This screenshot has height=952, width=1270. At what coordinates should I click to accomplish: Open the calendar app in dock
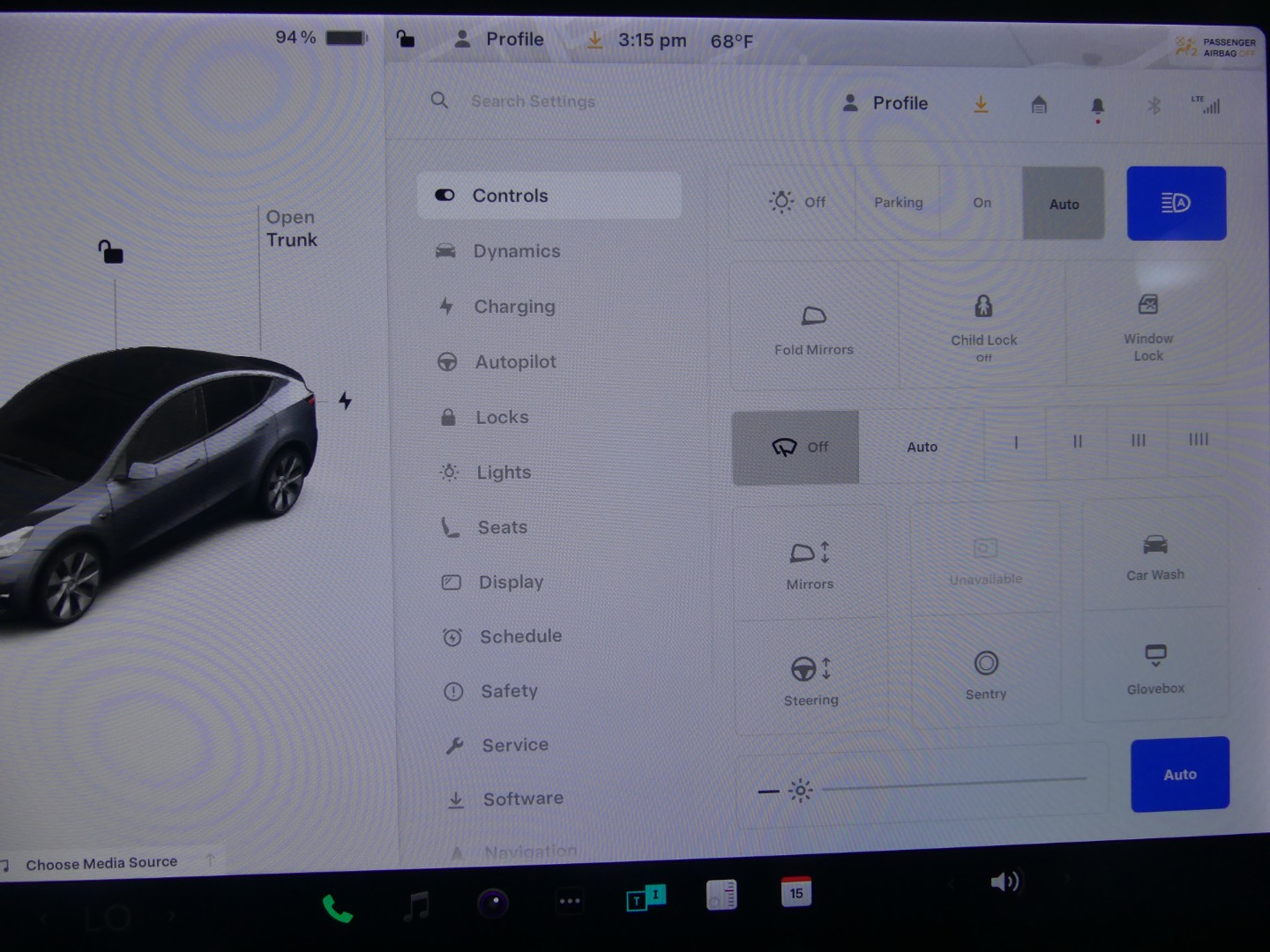click(796, 892)
